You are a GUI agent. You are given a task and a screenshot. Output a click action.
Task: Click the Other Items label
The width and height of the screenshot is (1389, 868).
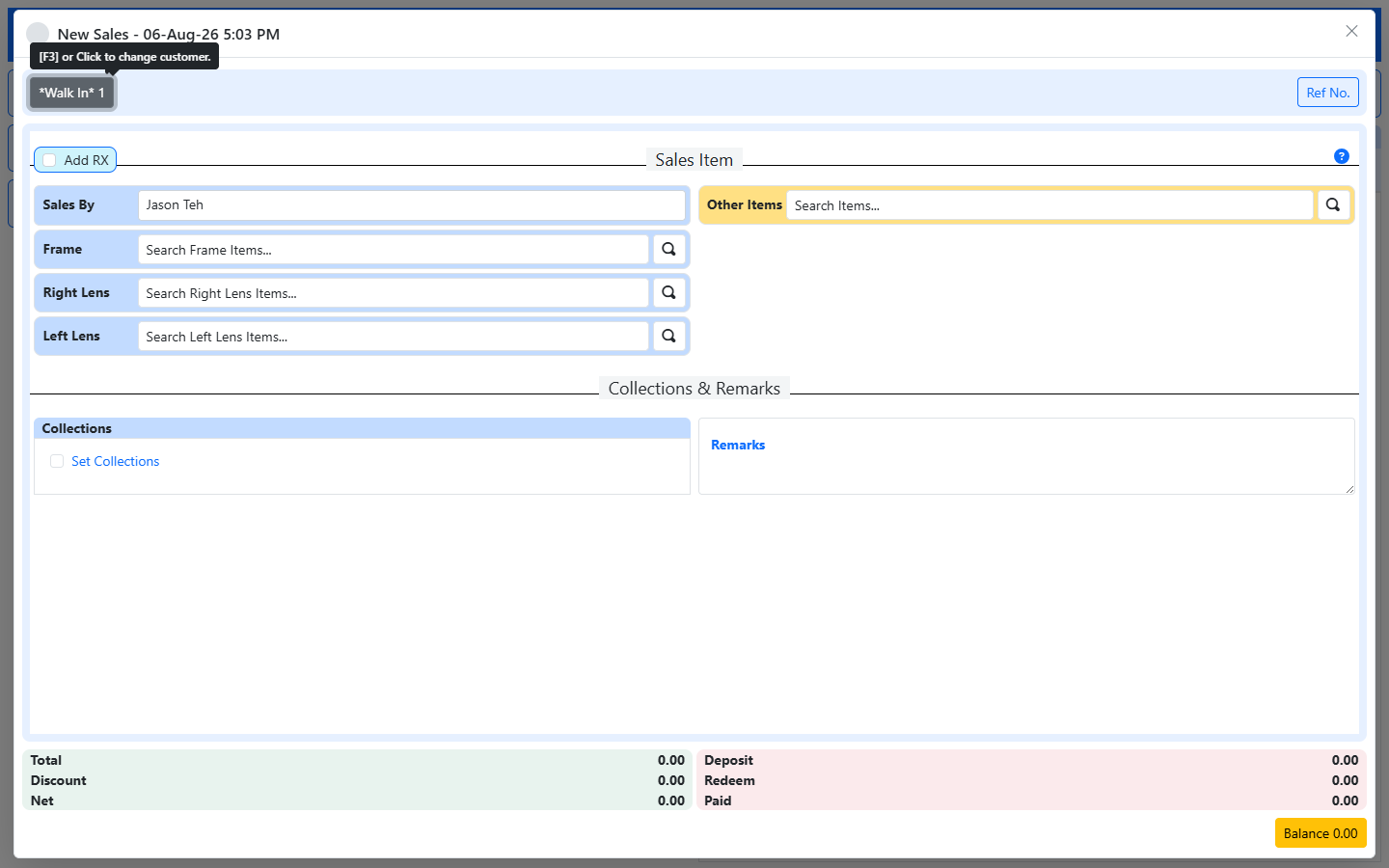744,204
